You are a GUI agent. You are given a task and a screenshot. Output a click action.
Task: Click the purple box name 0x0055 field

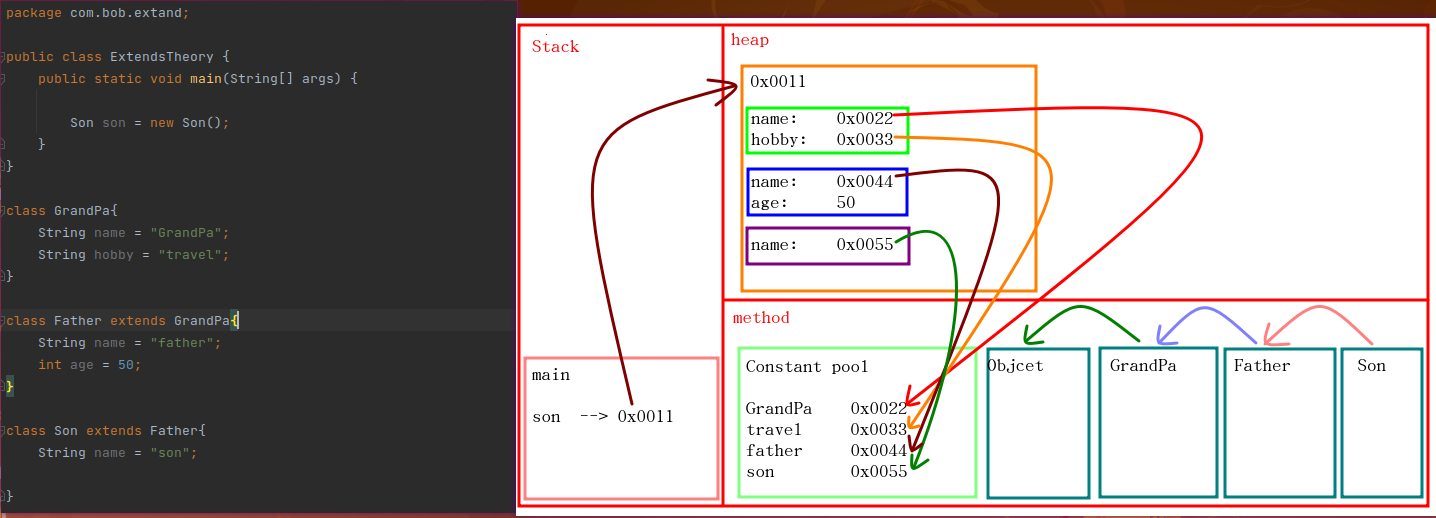(821, 245)
